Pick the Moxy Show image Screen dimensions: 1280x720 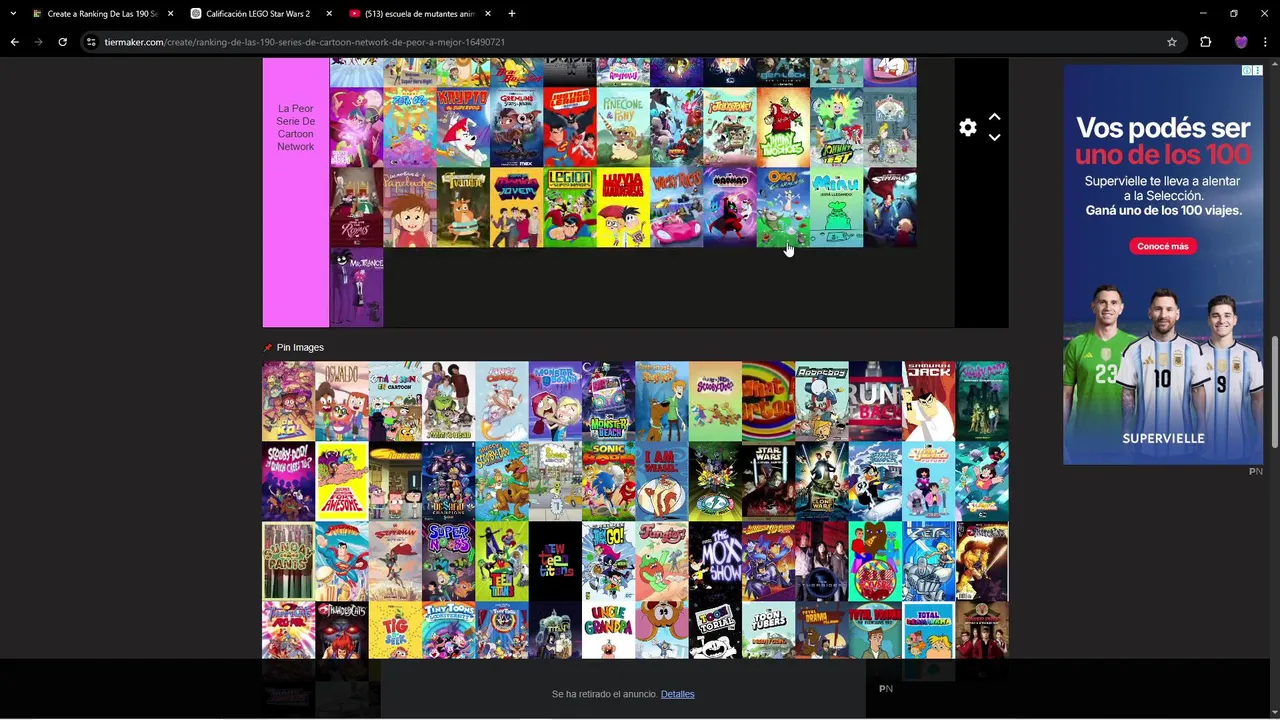coord(715,561)
